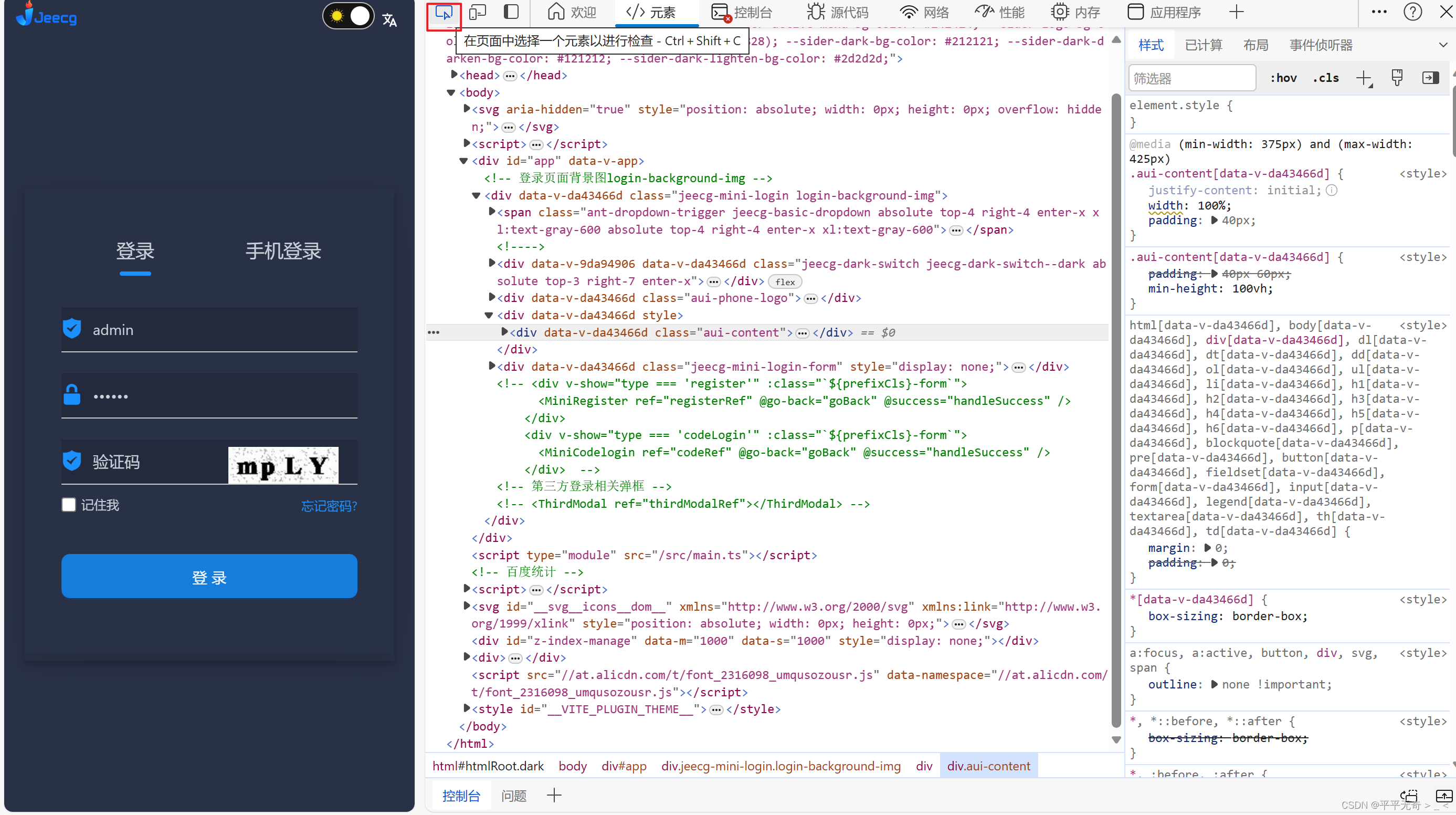
Task: Click the DOM tree vertical scrollbar
Action: click(x=1116, y=410)
